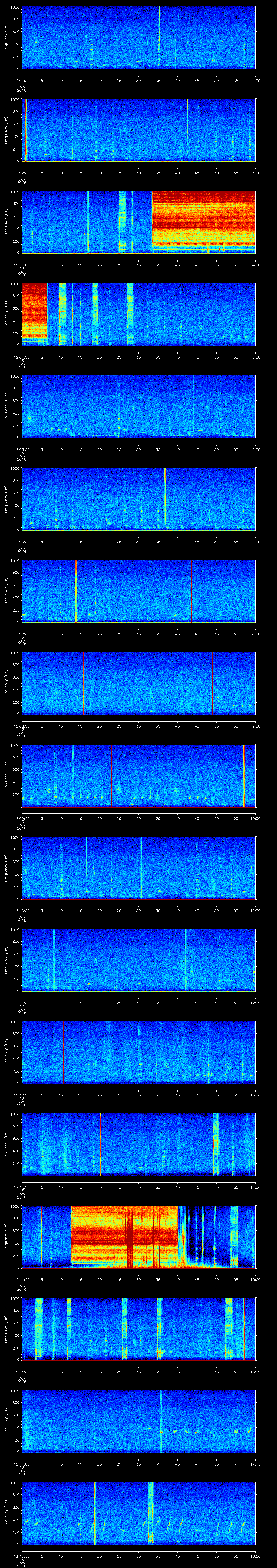Select the spectrogram panel beginning at 12:14:00

click(x=138, y=1237)
